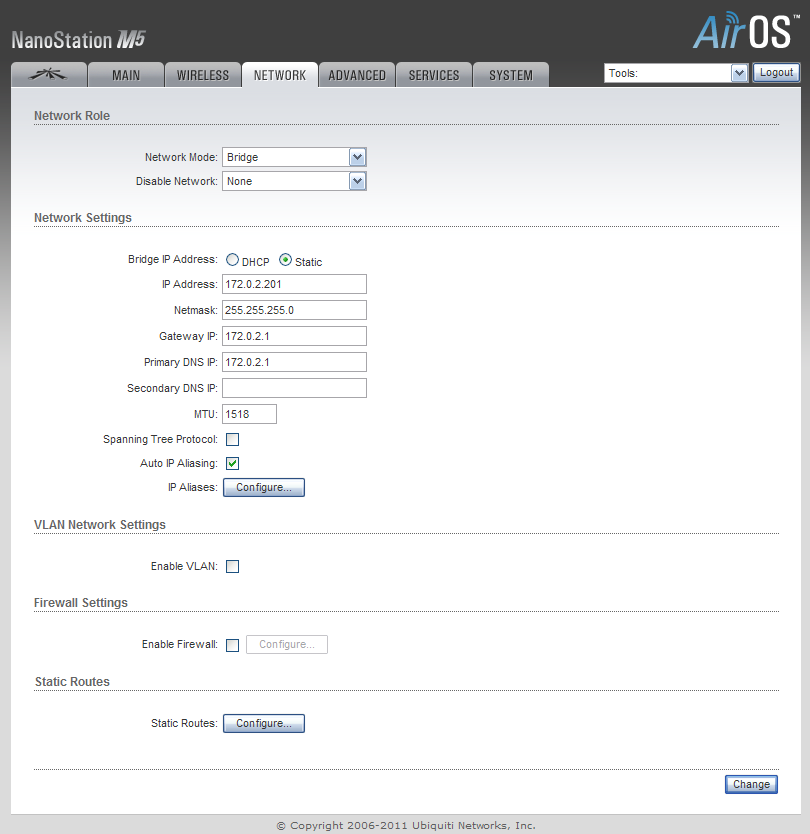Click the Netmask input field
Screen dimensions: 810x834
(294, 310)
